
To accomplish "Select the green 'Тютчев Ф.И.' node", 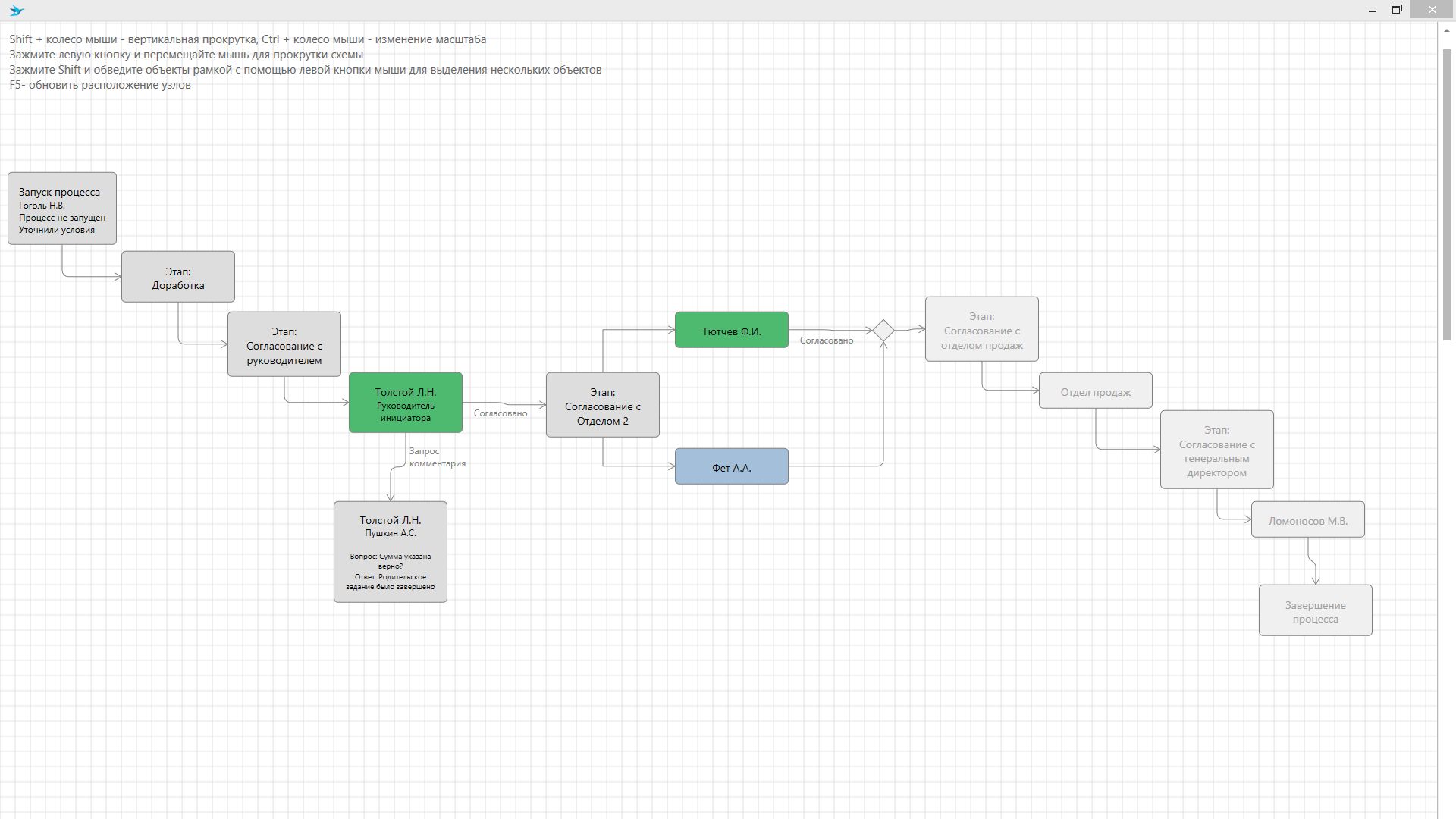I will 732,330.
